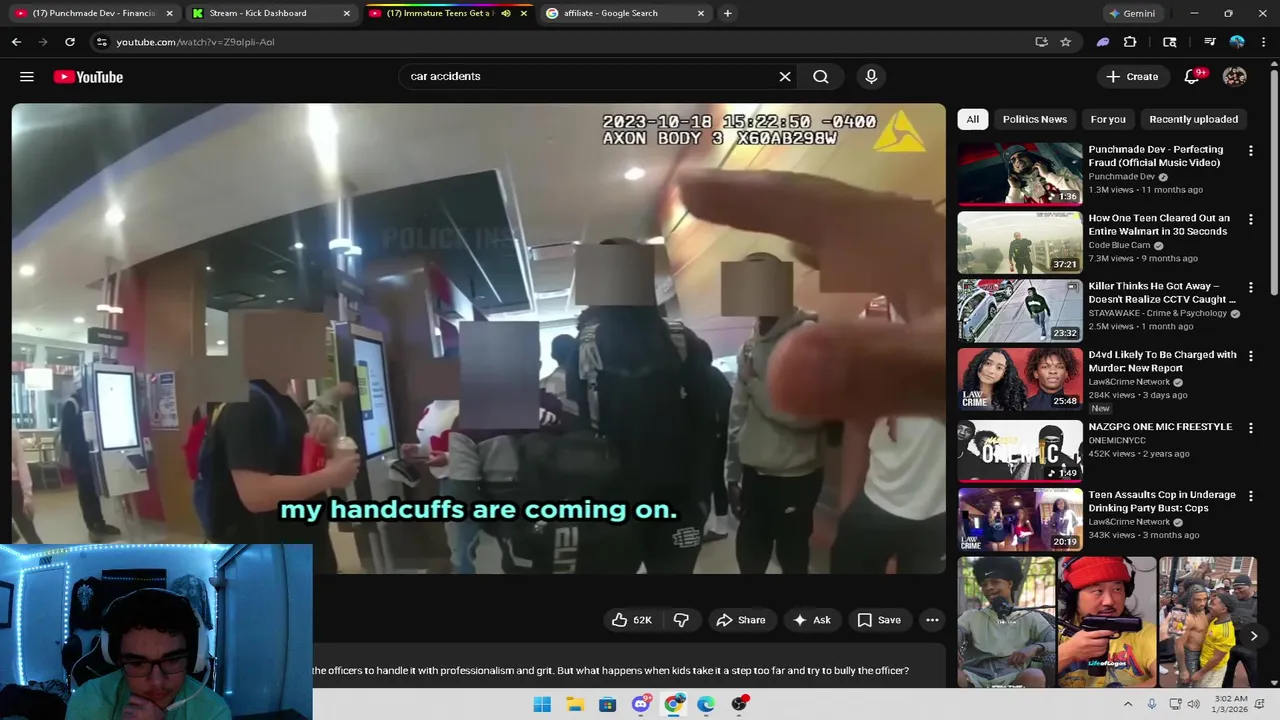The height and width of the screenshot is (720, 1280).
Task: Select the Politics News filter chip
Action: (x=1035, y=119)
